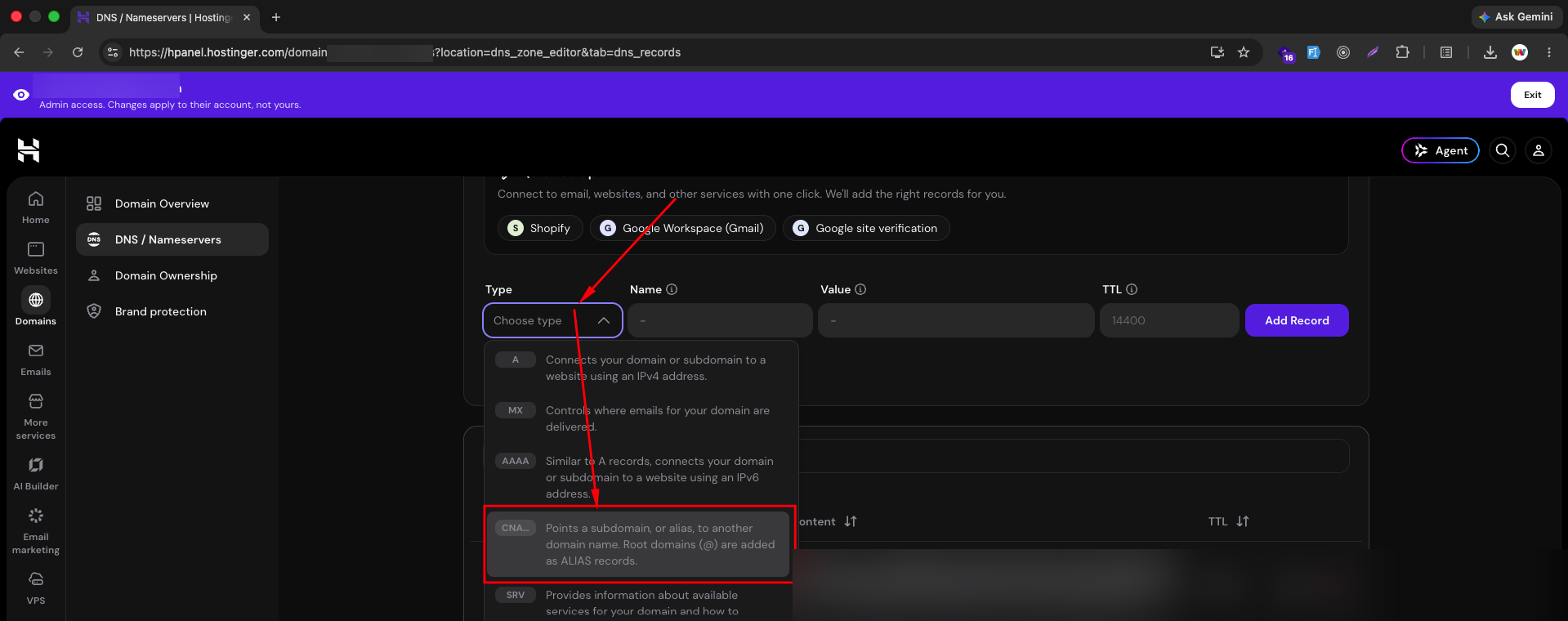Image resolution: width=1568 pixels, height=621 pixels.
Task: Choose Google Workspace (Gmail) chip
Action: (683, 228)
